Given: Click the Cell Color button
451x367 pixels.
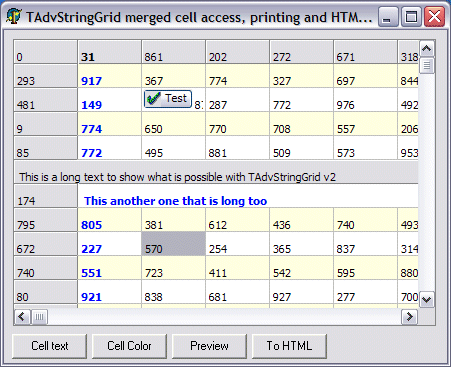Looking at the screenshot, I should pos(129,346).
